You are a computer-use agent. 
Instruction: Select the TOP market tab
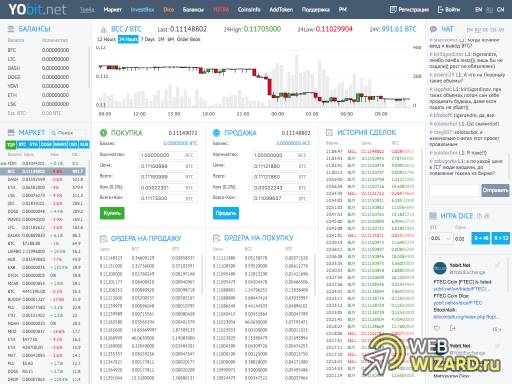[x=11, y=145]
